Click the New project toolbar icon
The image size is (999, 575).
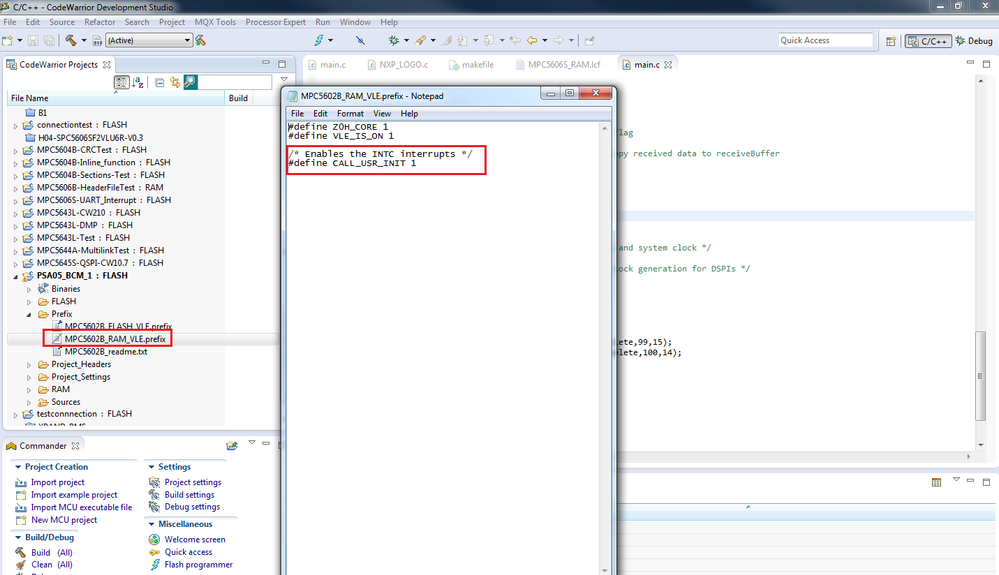8,41
